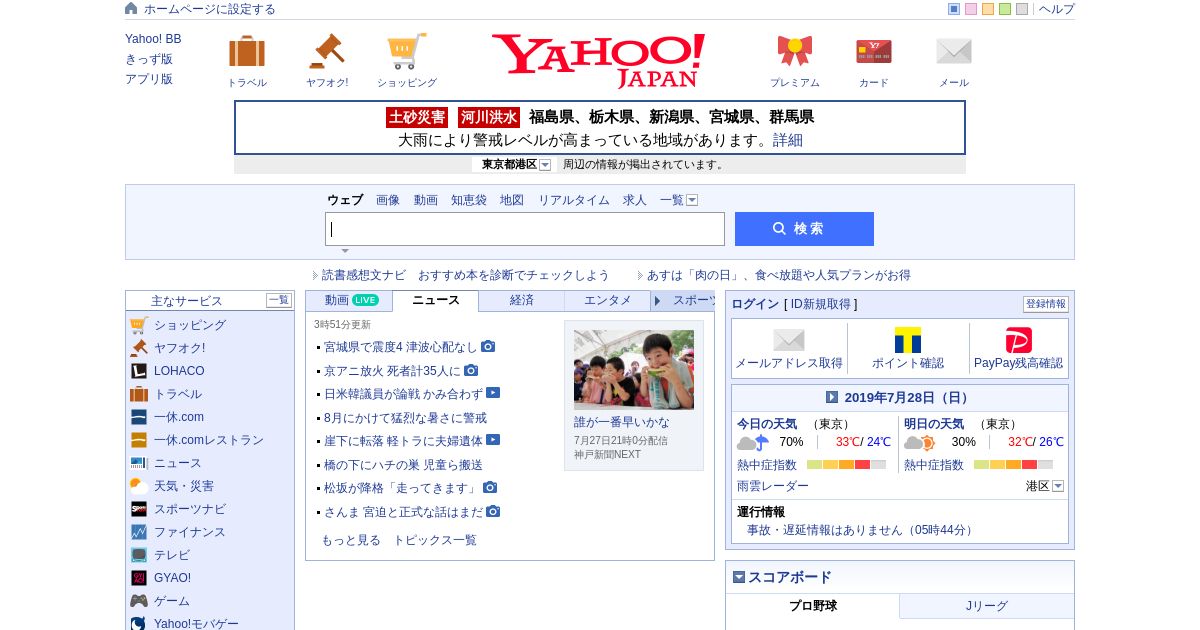Select the green theme color swatch
This screenshot has width=1200, height=630.
[1005, 9]
